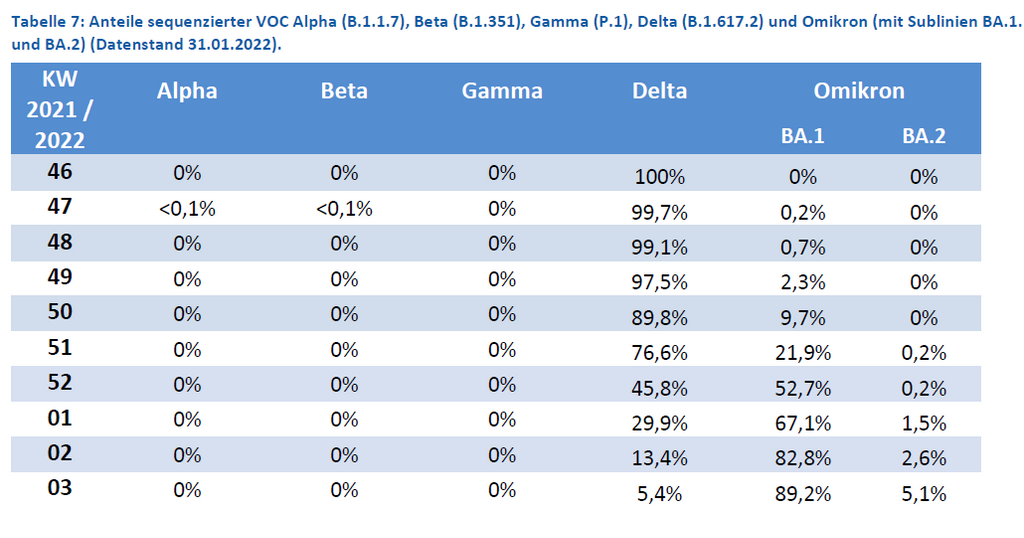Select the 82,8% BA.1 value

click(803, 458)
